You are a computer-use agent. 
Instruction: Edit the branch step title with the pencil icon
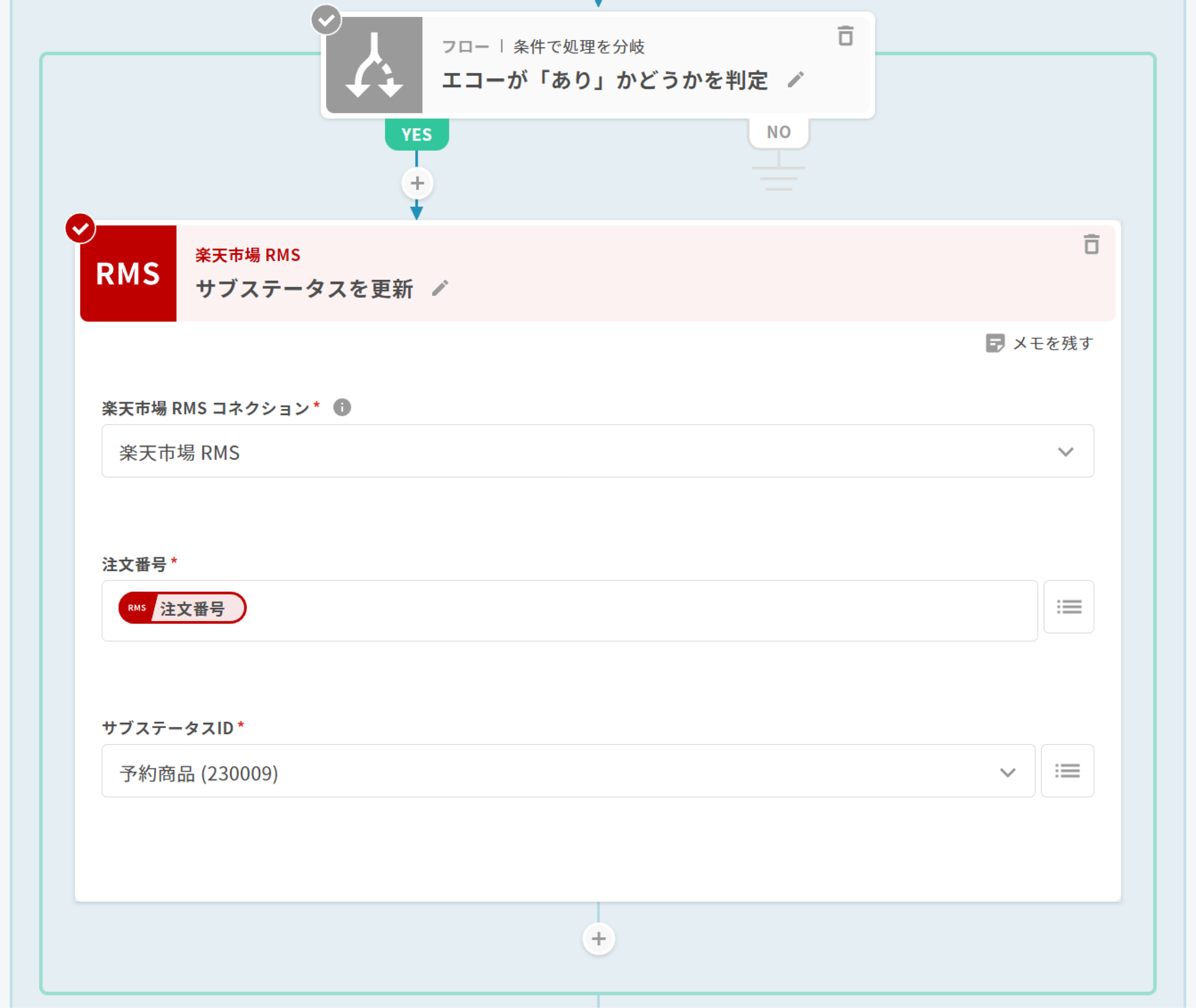(796, 80)
